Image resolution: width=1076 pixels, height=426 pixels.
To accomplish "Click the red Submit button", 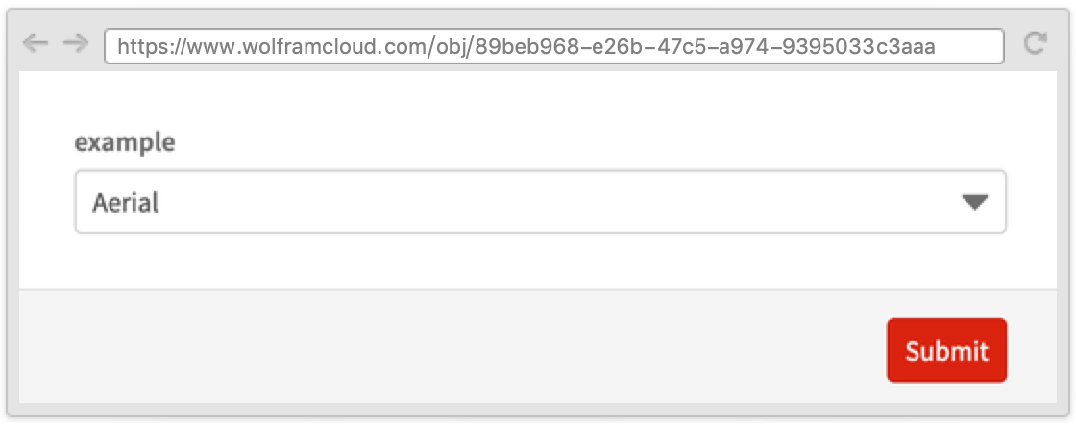I will pos(946,351).
